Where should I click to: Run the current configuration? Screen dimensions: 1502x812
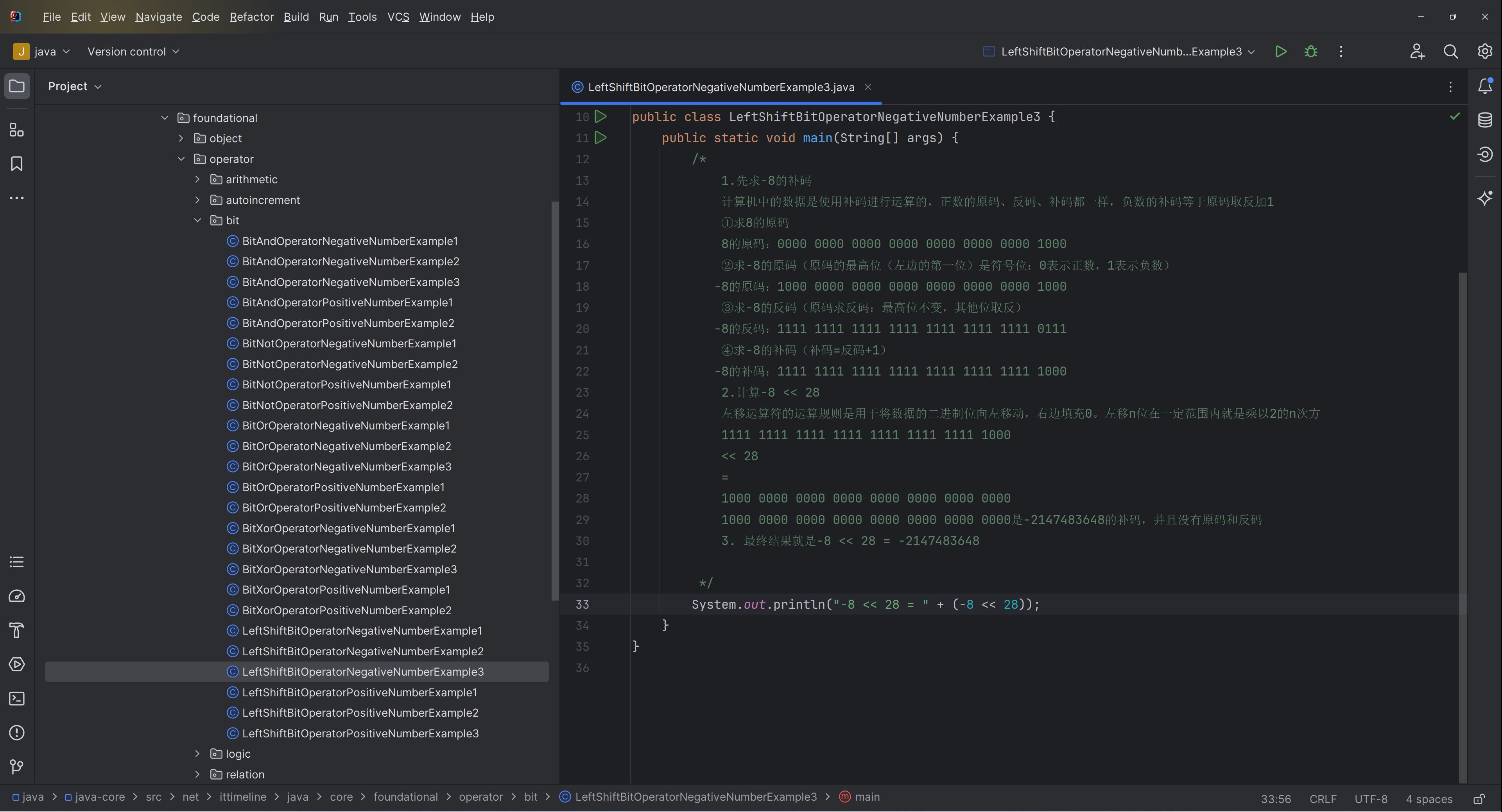pos(1280,51)
